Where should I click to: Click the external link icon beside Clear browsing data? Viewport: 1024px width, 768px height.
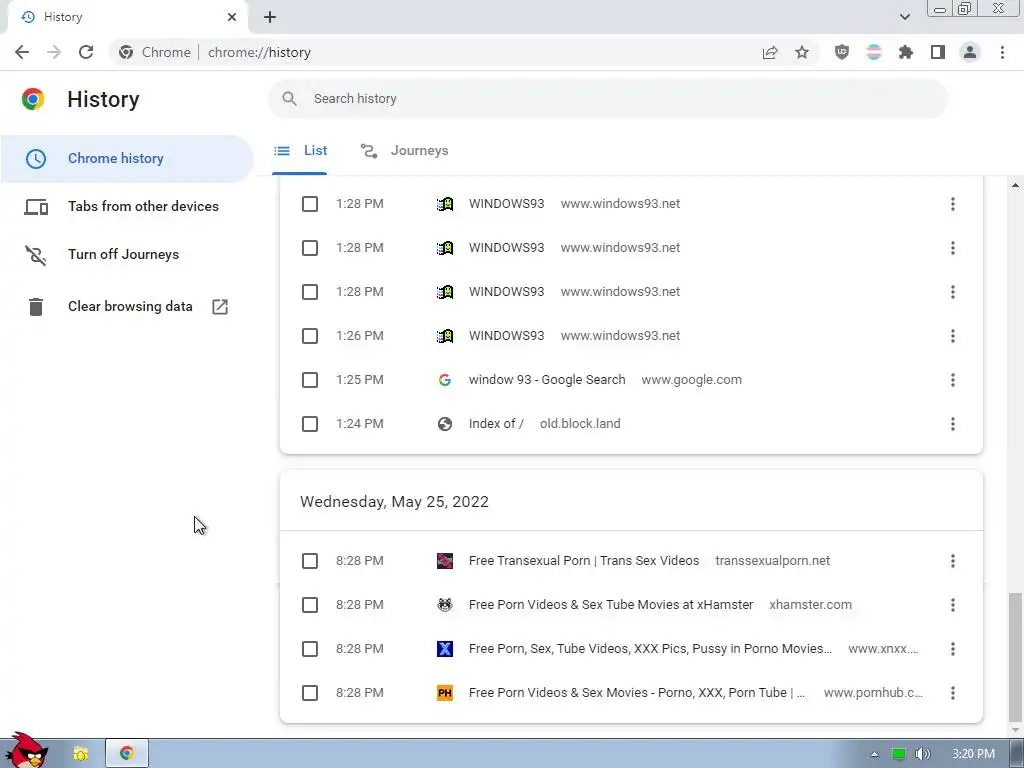pyautogui.click(x=220, y=306)
